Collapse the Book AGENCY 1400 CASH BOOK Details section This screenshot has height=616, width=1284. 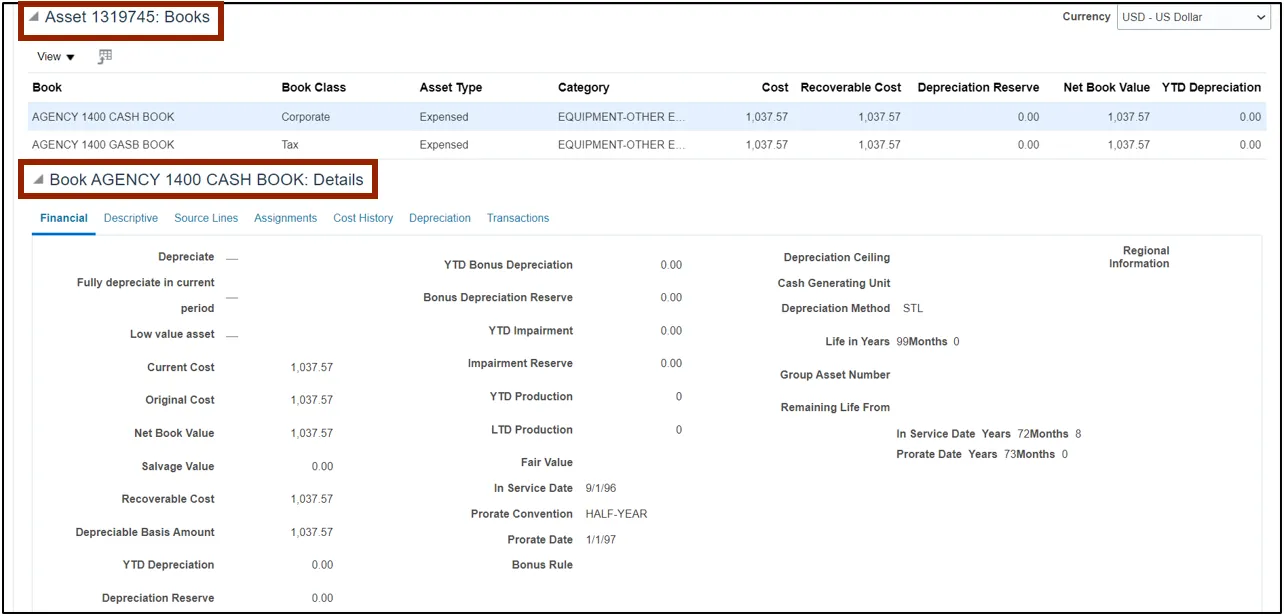tap(38, 181)
